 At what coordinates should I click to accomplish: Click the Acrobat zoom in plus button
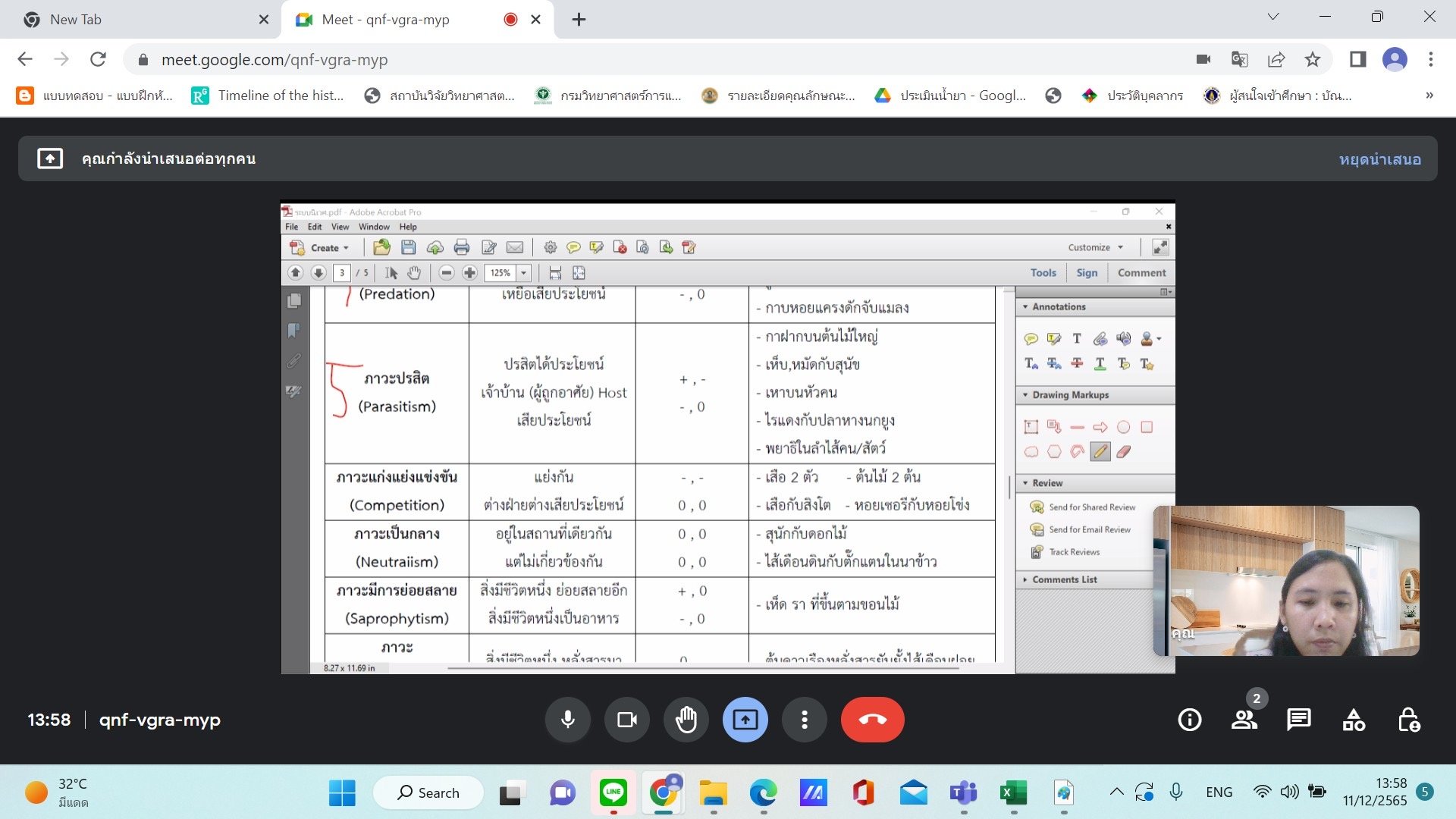469,273
